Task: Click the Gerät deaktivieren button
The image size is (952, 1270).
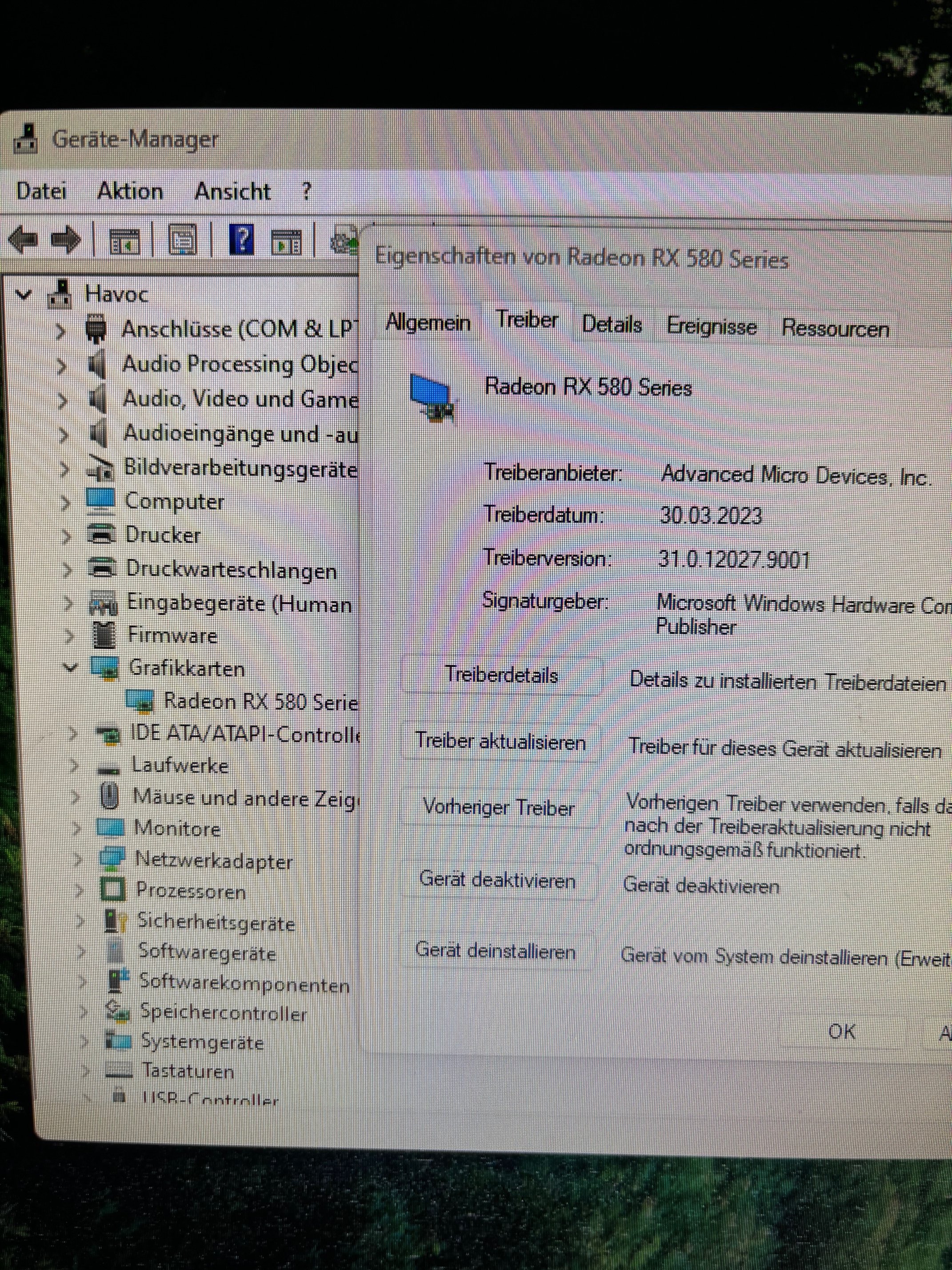Action: tap(497, 880)
